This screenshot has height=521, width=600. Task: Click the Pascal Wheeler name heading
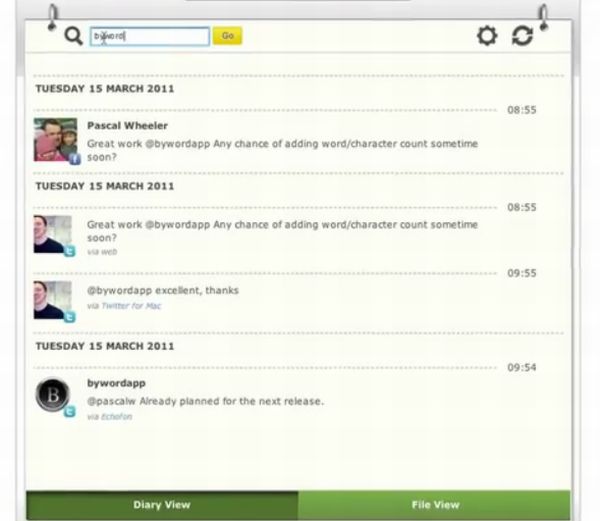127,126
